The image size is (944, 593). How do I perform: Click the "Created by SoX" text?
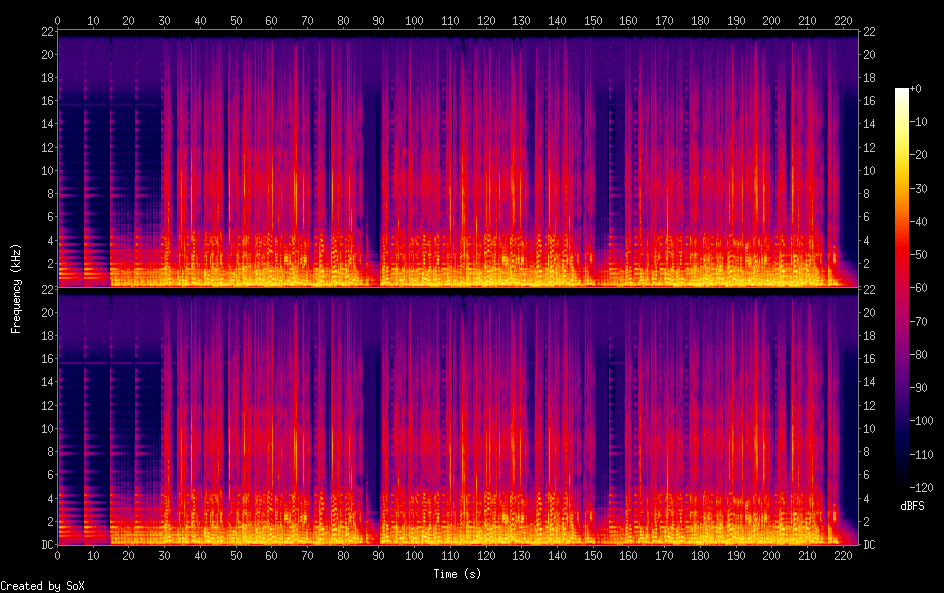click(x=42, y=586)
